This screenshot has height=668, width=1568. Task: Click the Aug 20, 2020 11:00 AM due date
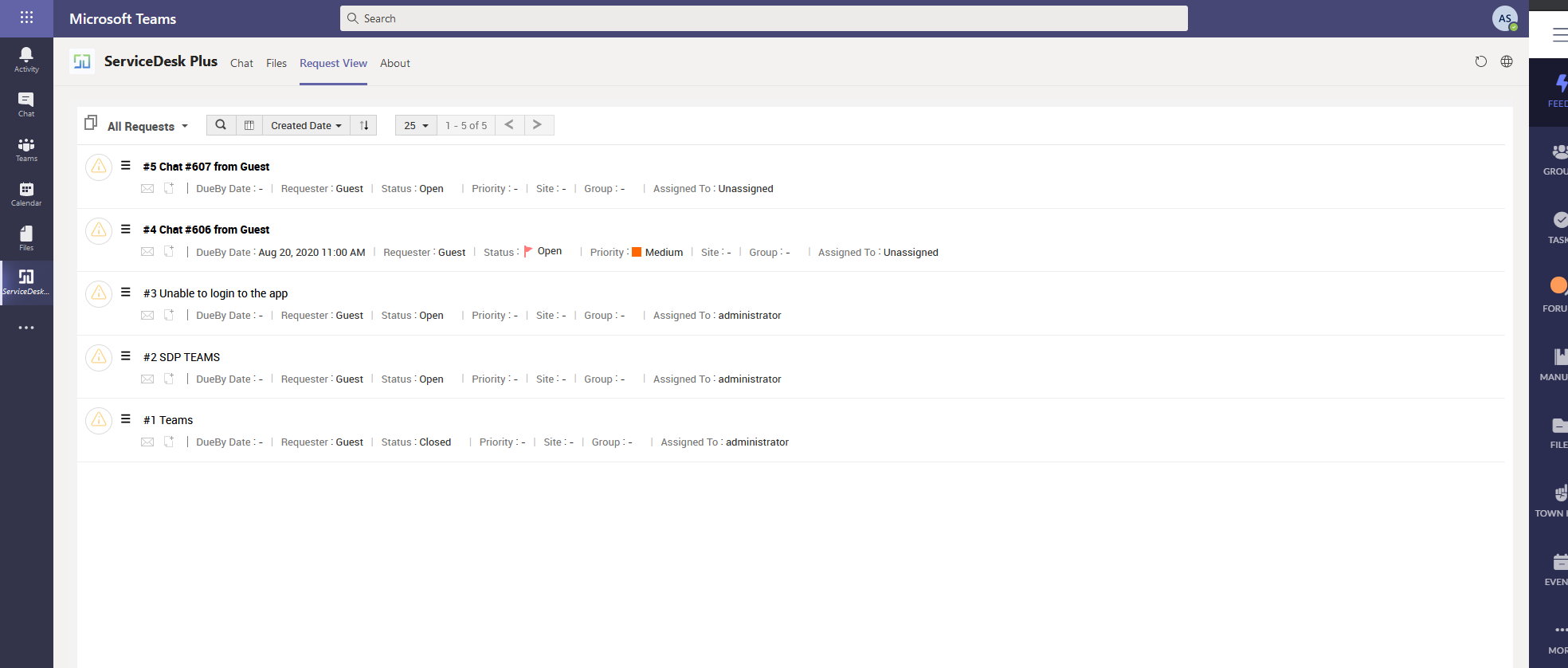point(312,252)
